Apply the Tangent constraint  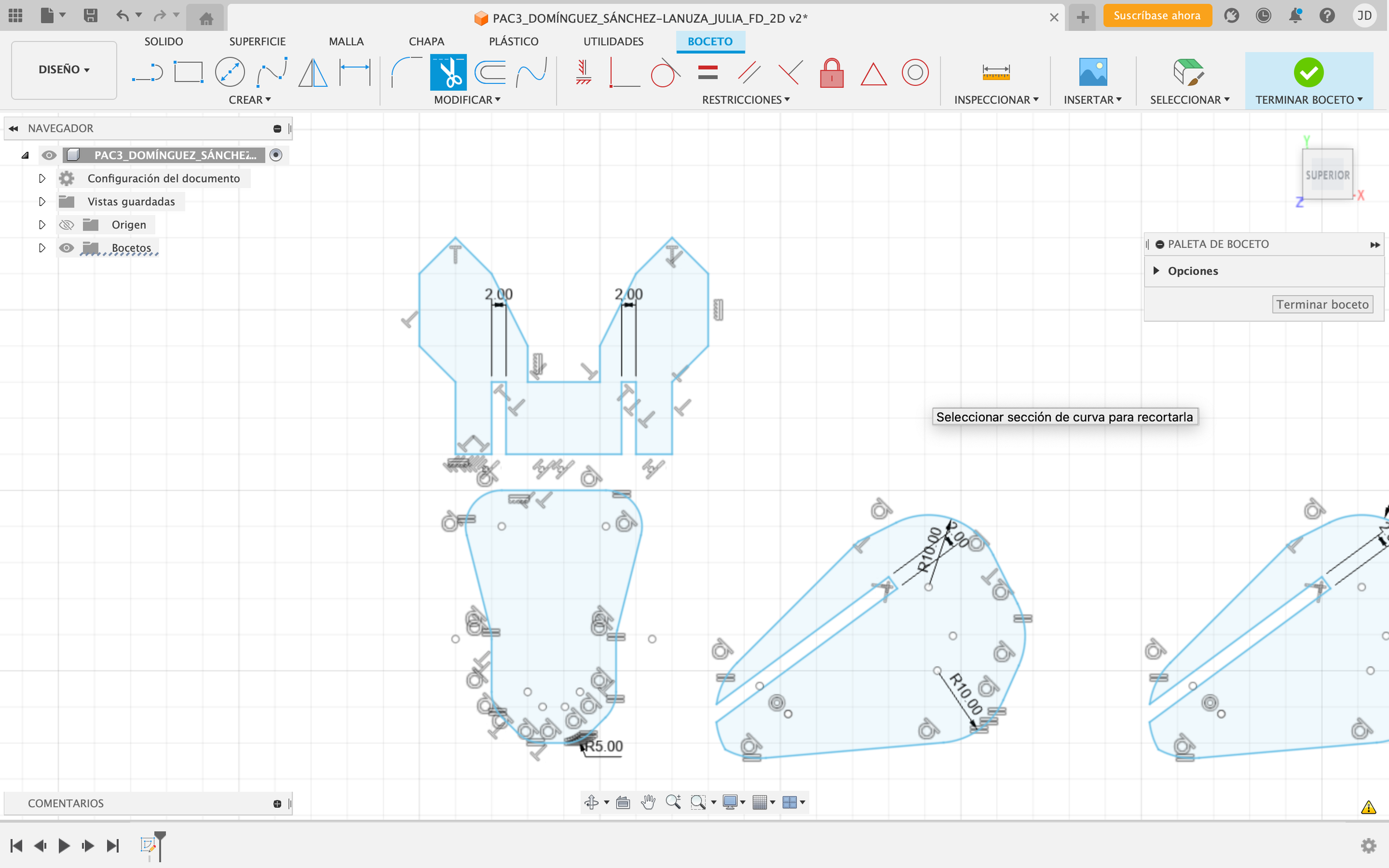click(x=666, y=73)
